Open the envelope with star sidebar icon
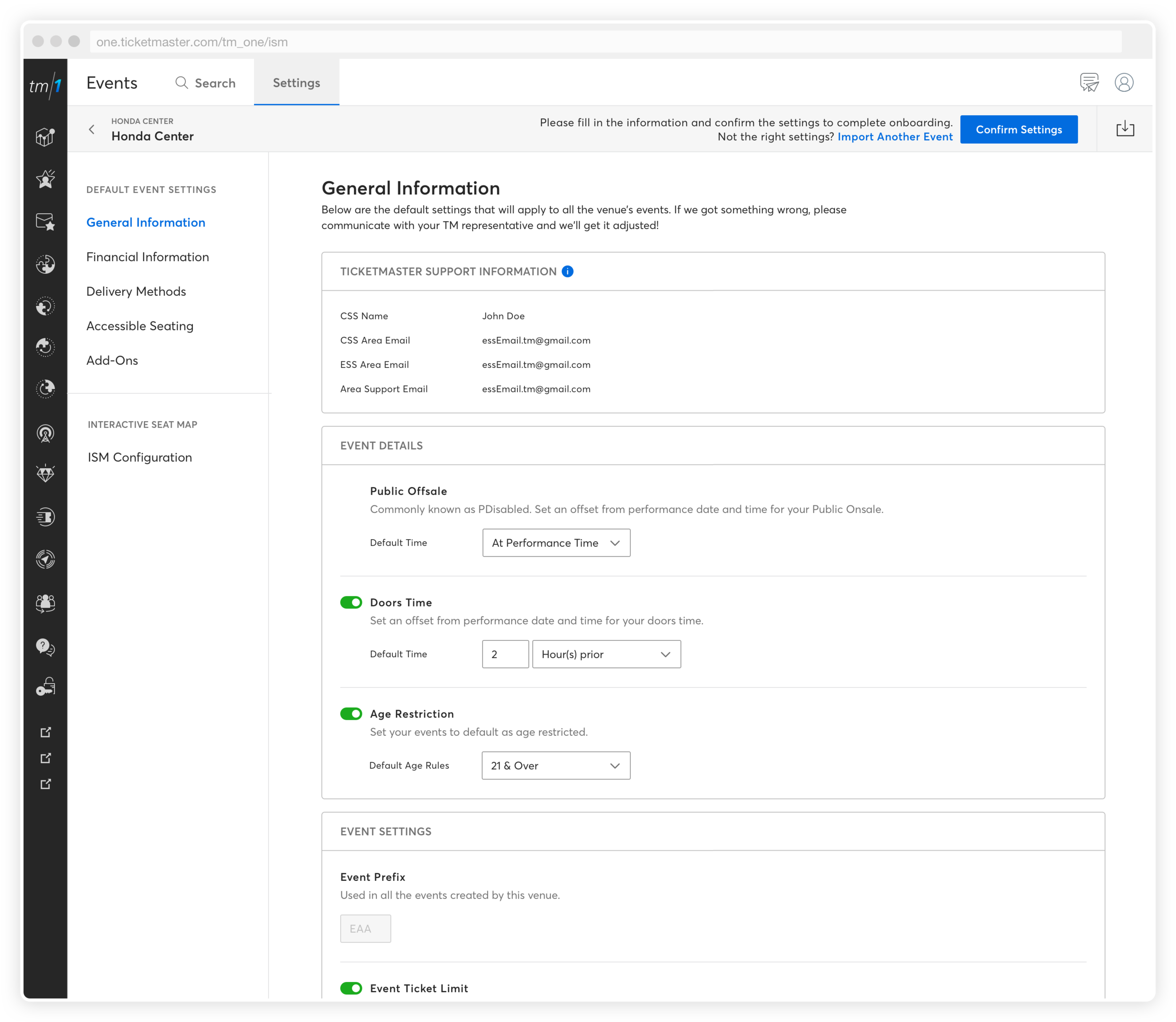 pos(45,221)
